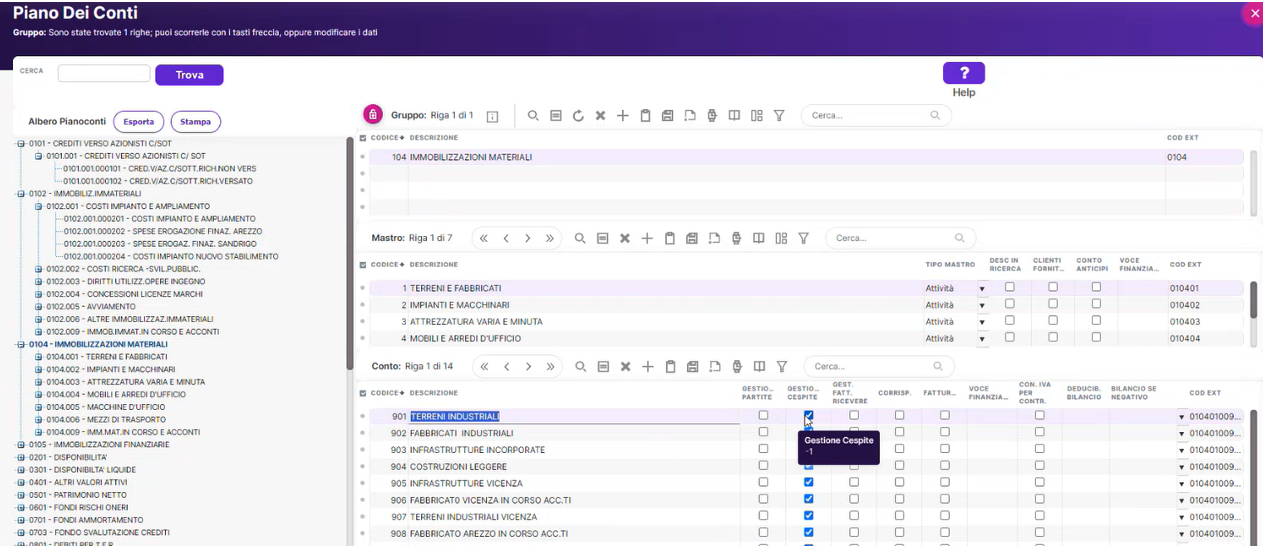Click the Albero Pianoconti tree scrollbar
The width and height of the screenshot is (1274, 555).
tap(350, 255)
